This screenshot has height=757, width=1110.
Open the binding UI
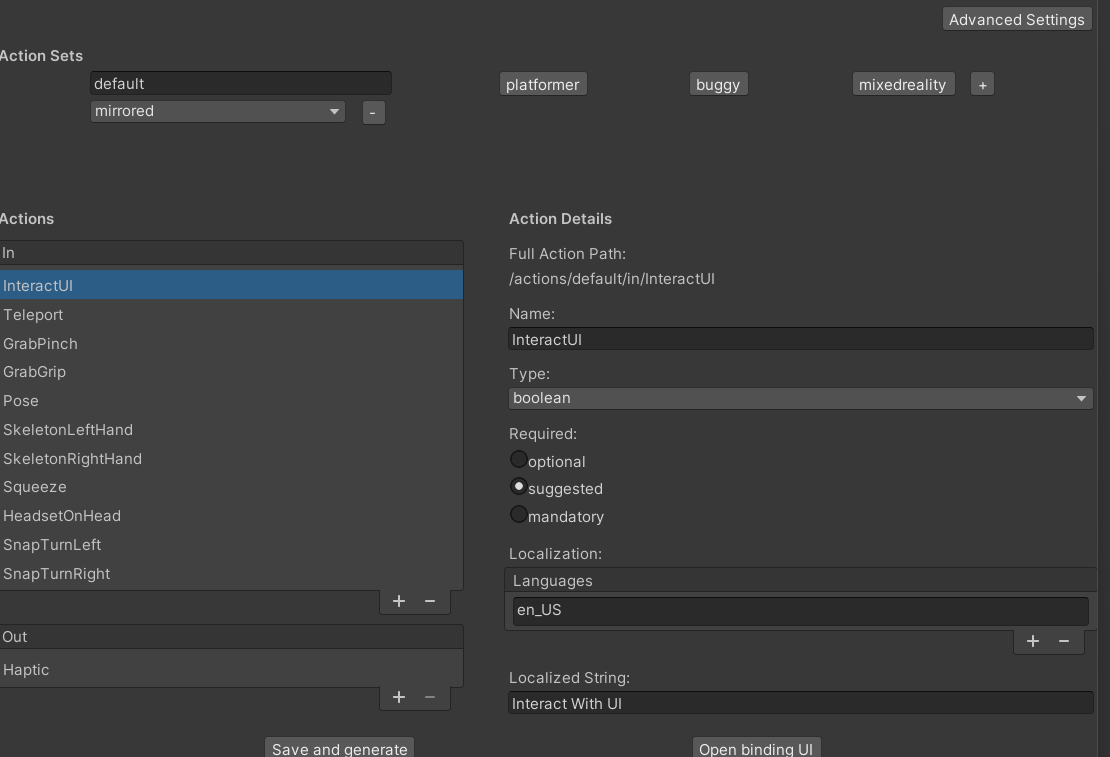(x=756, y=748)
